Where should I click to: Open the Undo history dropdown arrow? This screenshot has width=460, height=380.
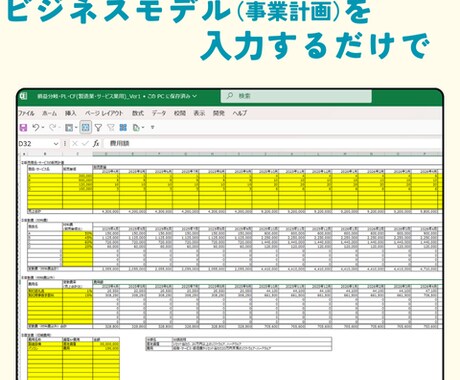(43, 128)
